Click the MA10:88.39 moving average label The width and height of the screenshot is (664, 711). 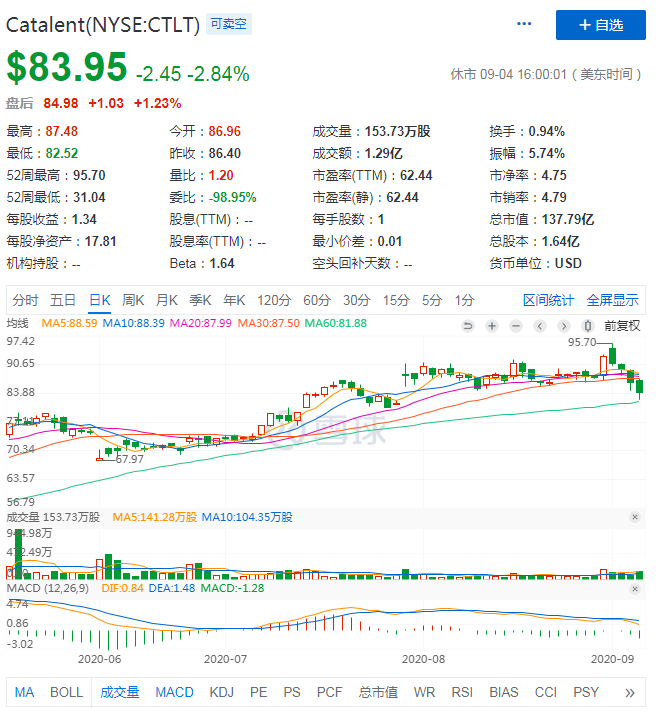[x=133, y=323]
